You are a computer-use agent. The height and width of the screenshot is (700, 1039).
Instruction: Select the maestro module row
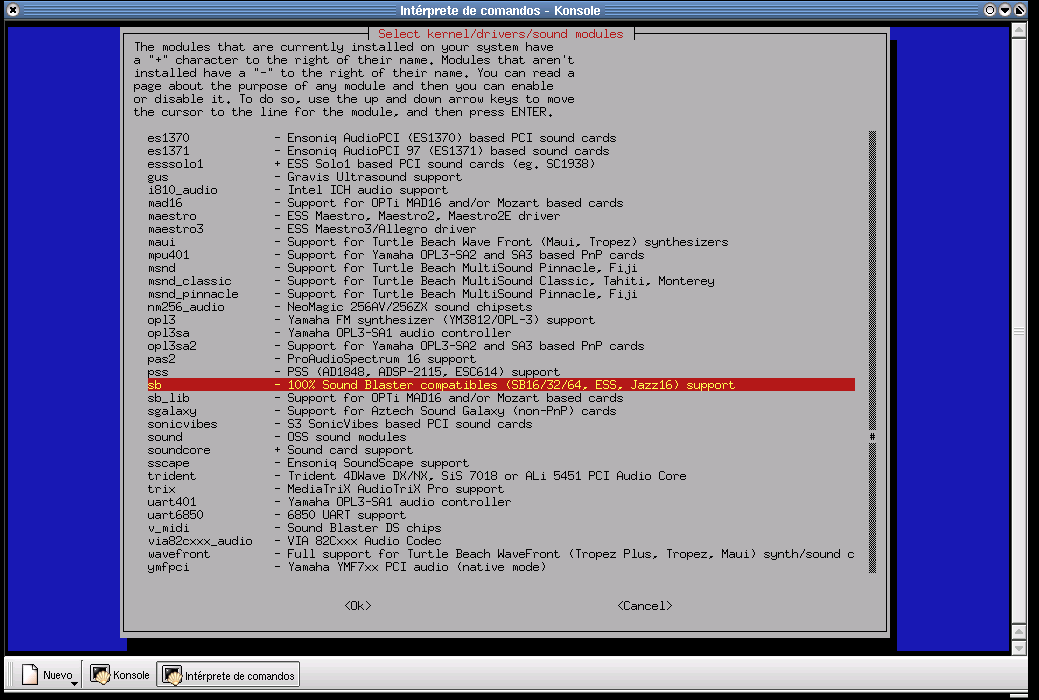501,216
